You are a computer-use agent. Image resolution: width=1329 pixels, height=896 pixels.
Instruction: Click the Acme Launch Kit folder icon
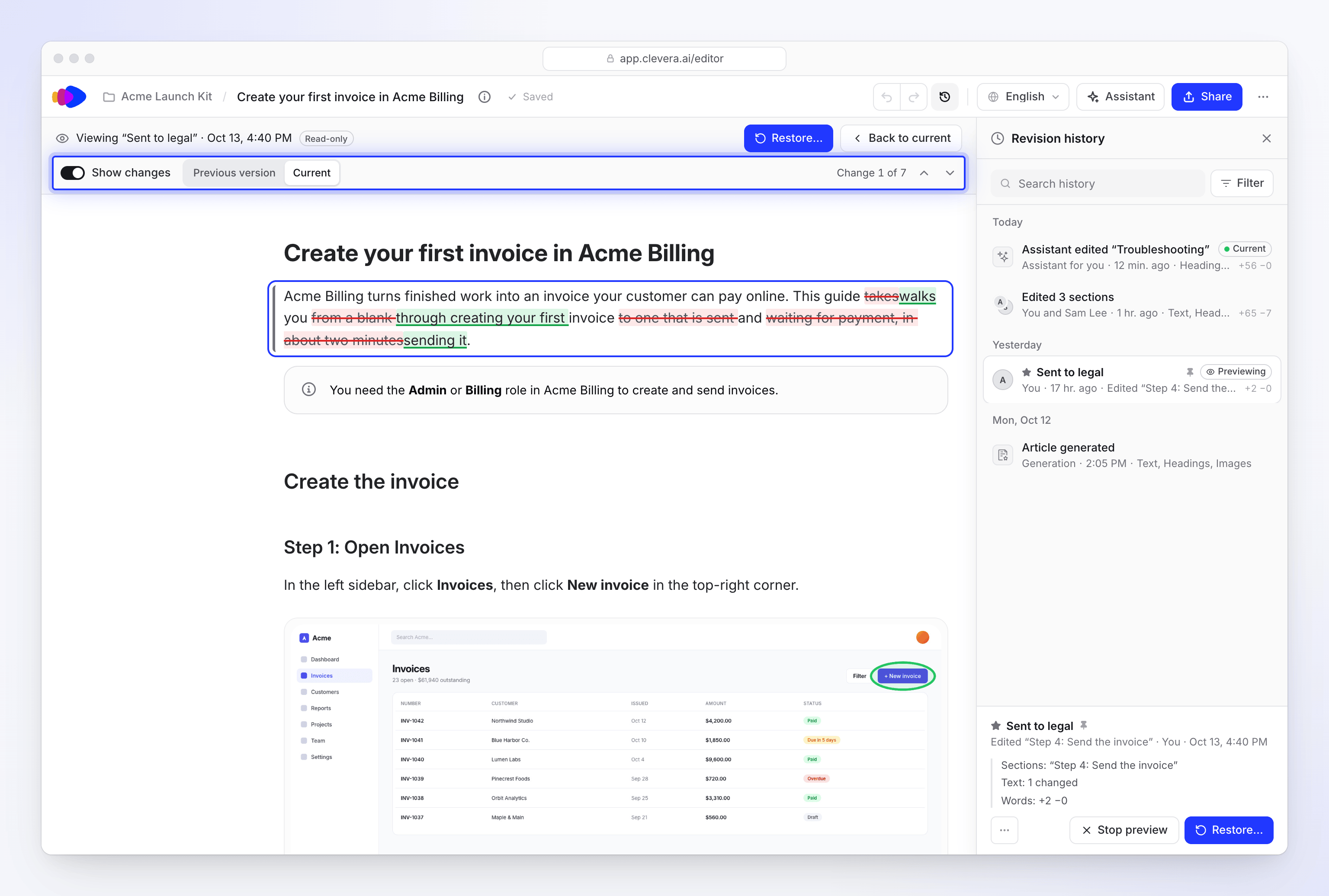click(109, 97)
